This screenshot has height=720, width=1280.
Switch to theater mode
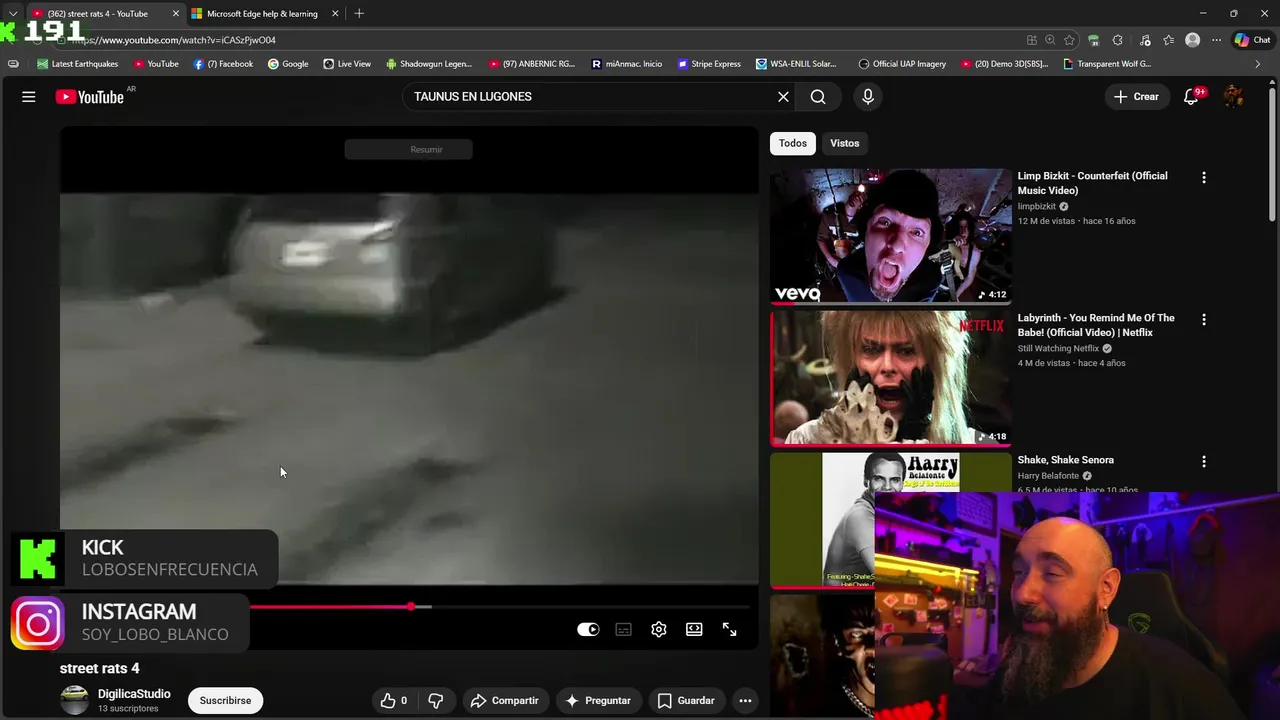694,629
